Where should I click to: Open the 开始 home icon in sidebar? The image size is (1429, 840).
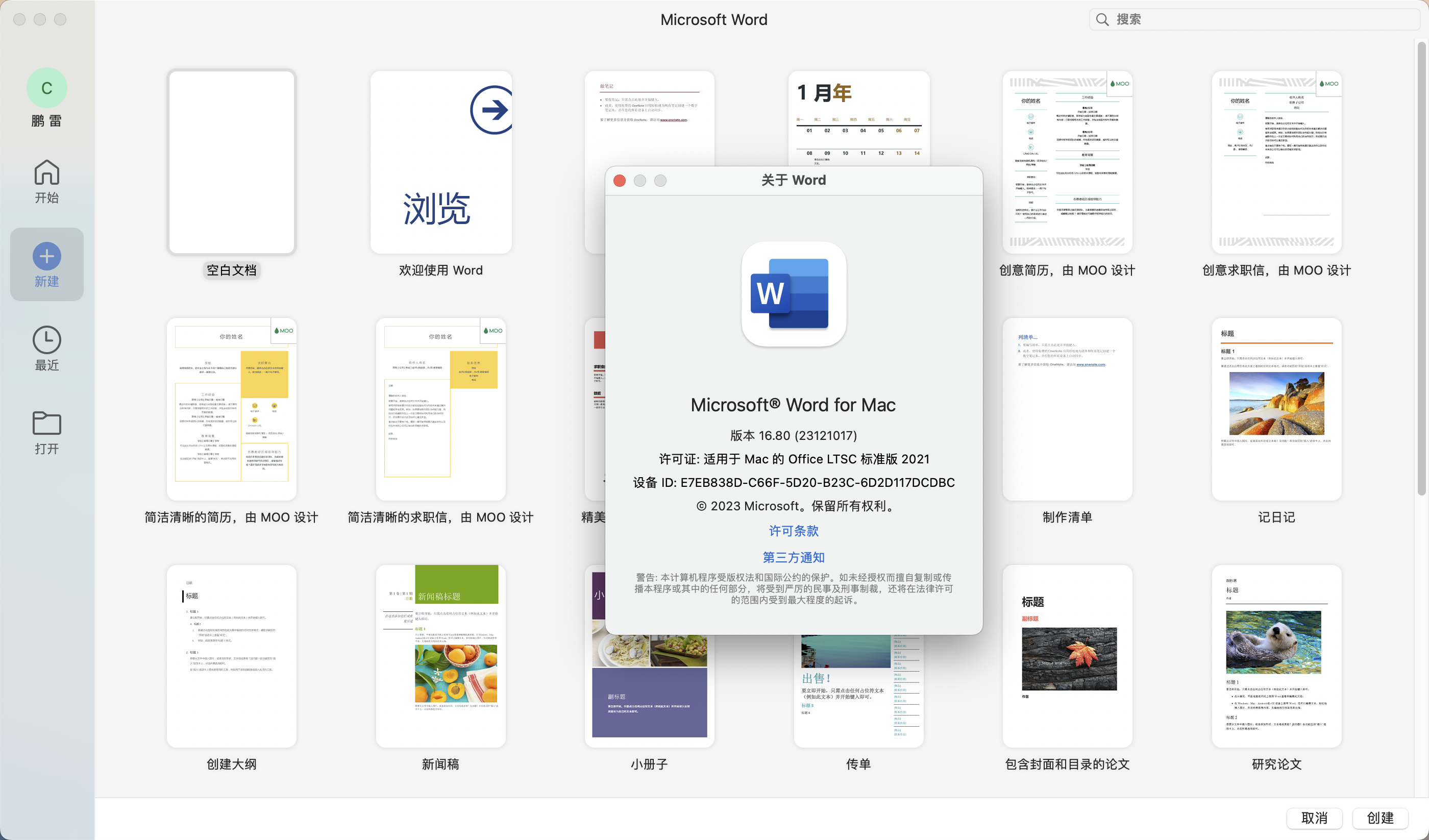click(46, 172)
